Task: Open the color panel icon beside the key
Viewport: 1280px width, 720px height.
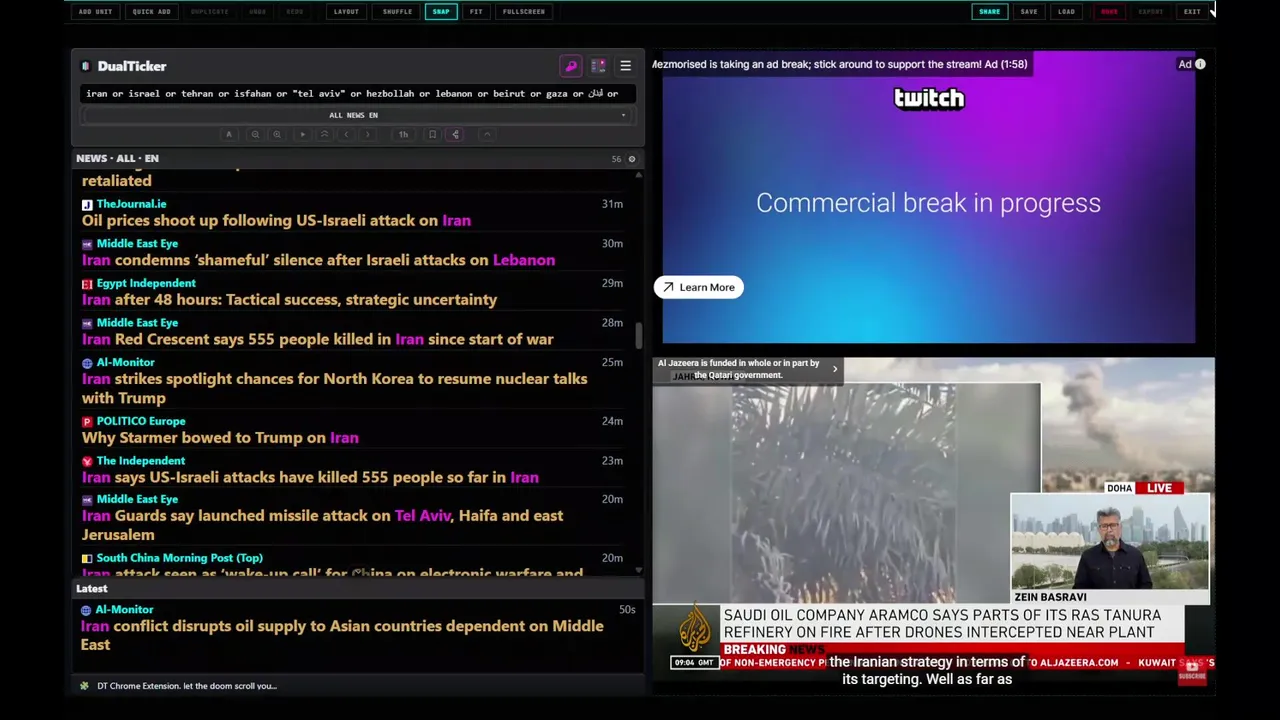Action: 598,66
